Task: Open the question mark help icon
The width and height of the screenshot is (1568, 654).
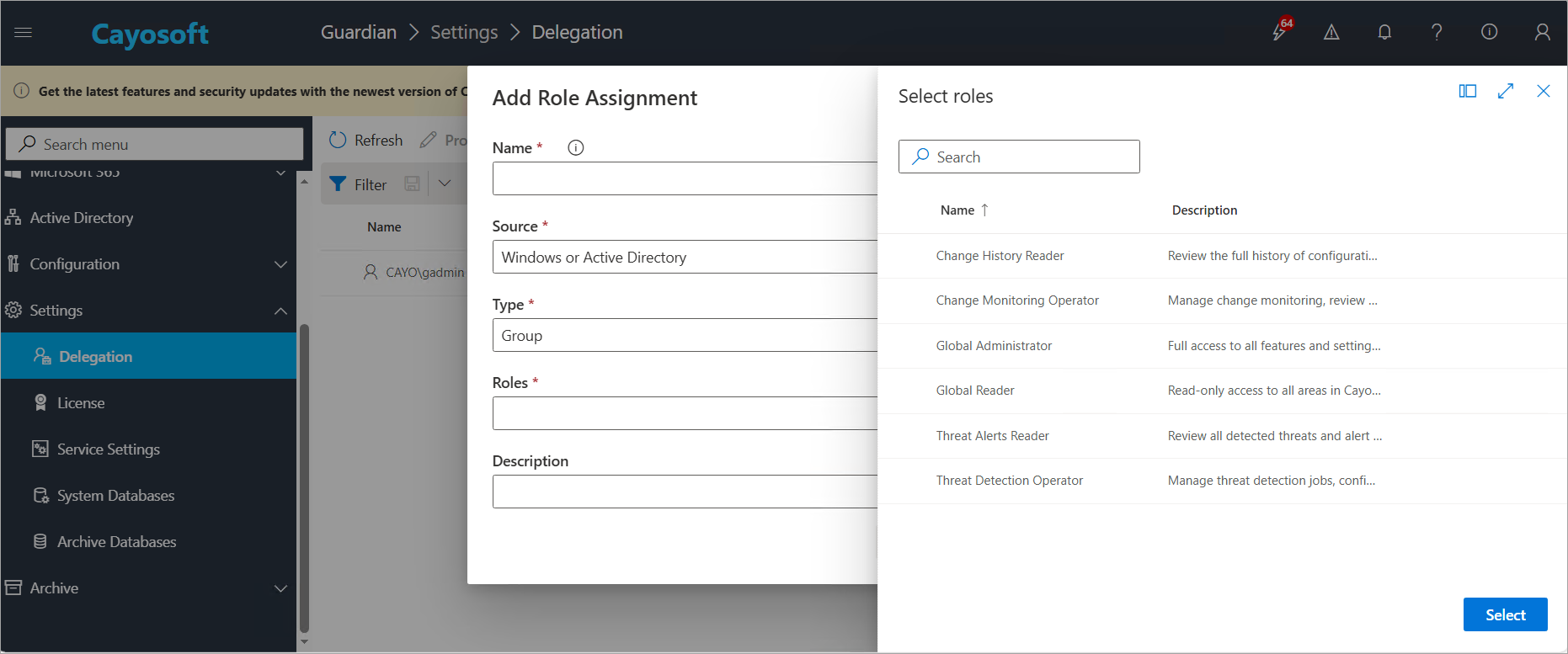Action: [x=1437, y=32]
